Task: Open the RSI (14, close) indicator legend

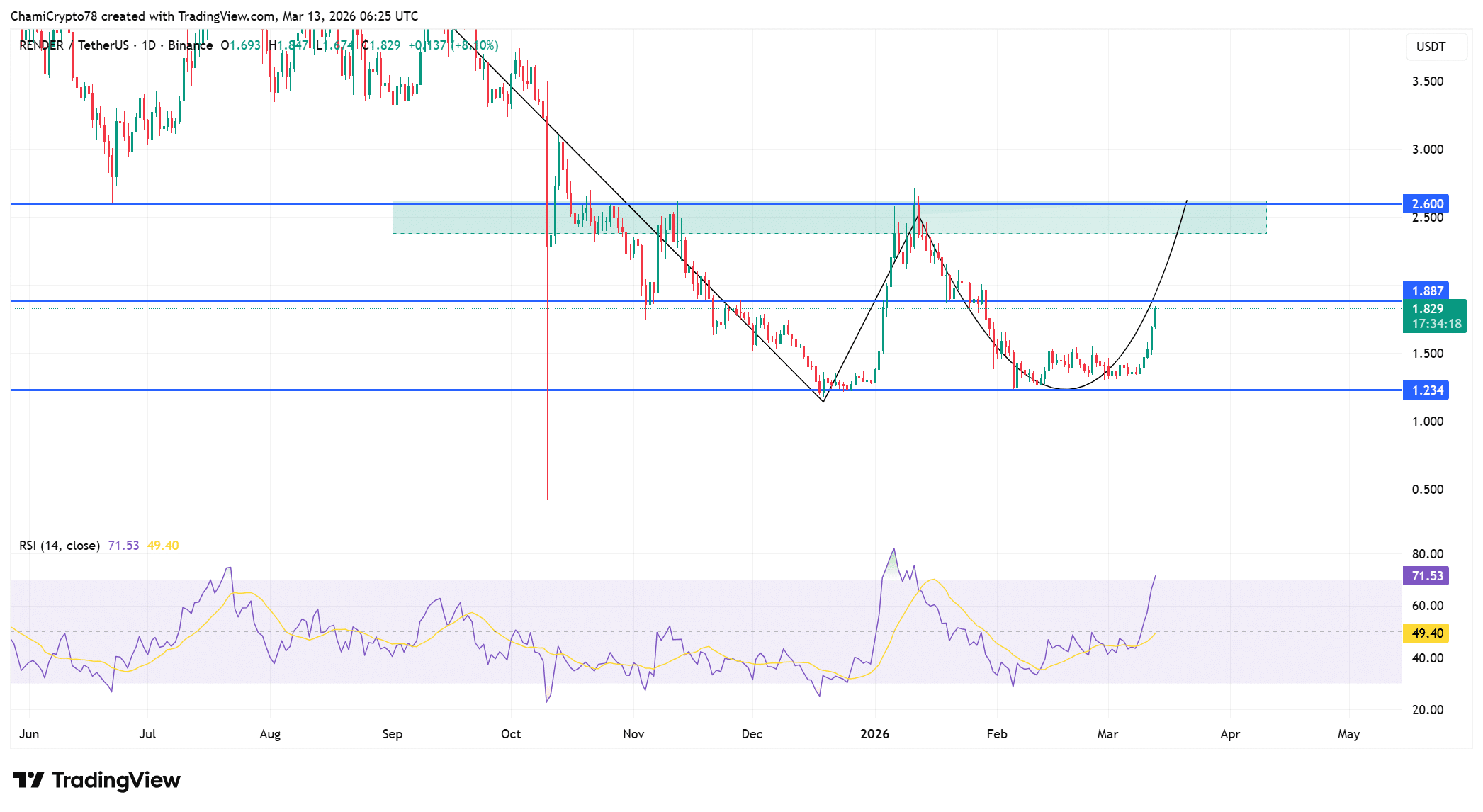Action: click(x=60, y=546)
